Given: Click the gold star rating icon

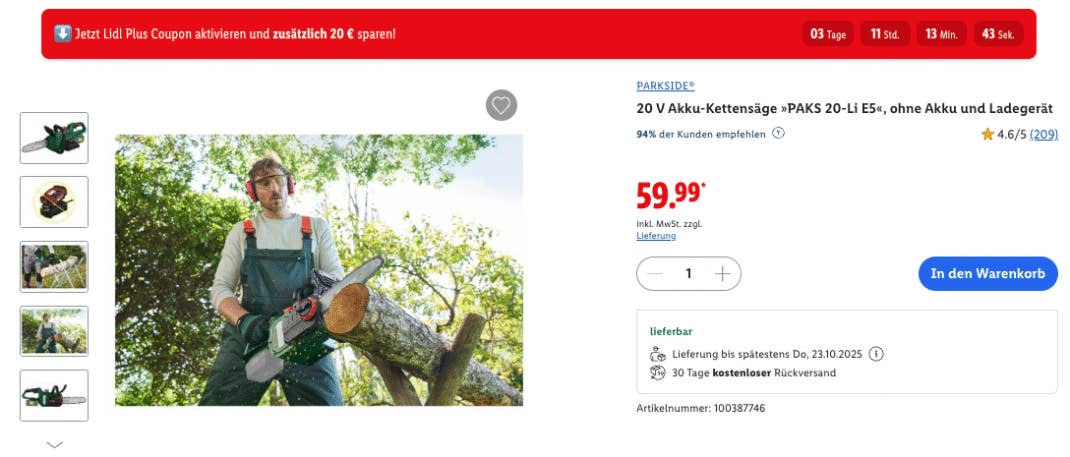Looking at the screenshot, I should [x=987, y=134].
